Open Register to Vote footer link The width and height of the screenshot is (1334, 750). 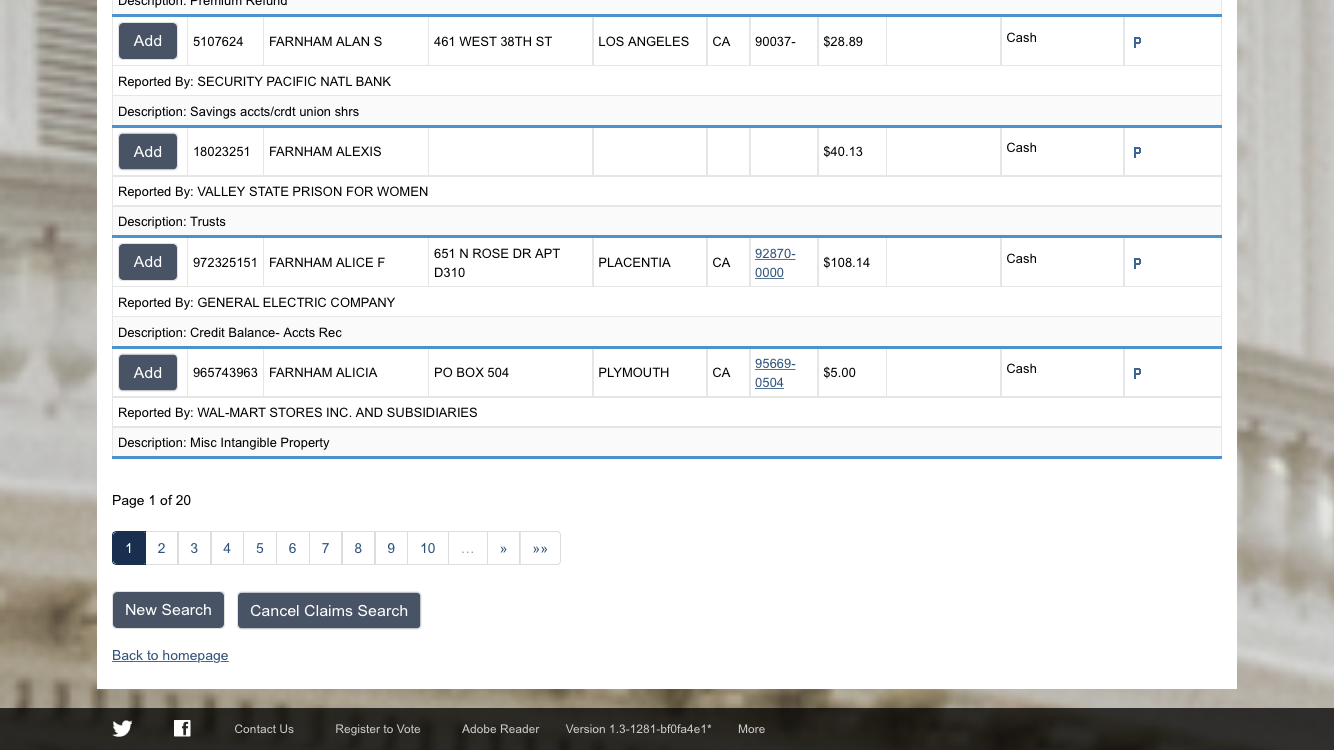[x=378, y=729]
